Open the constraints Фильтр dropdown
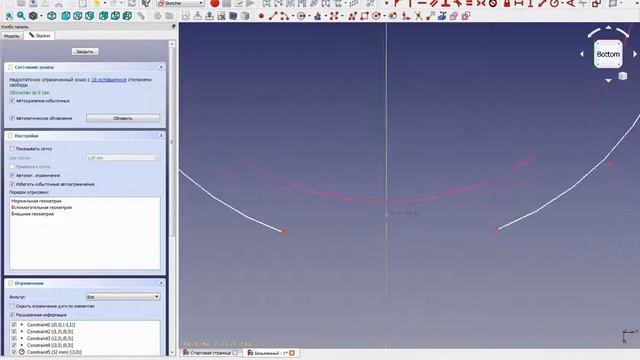The height and width of the screenshot is (360, 640). click(123, 297)
